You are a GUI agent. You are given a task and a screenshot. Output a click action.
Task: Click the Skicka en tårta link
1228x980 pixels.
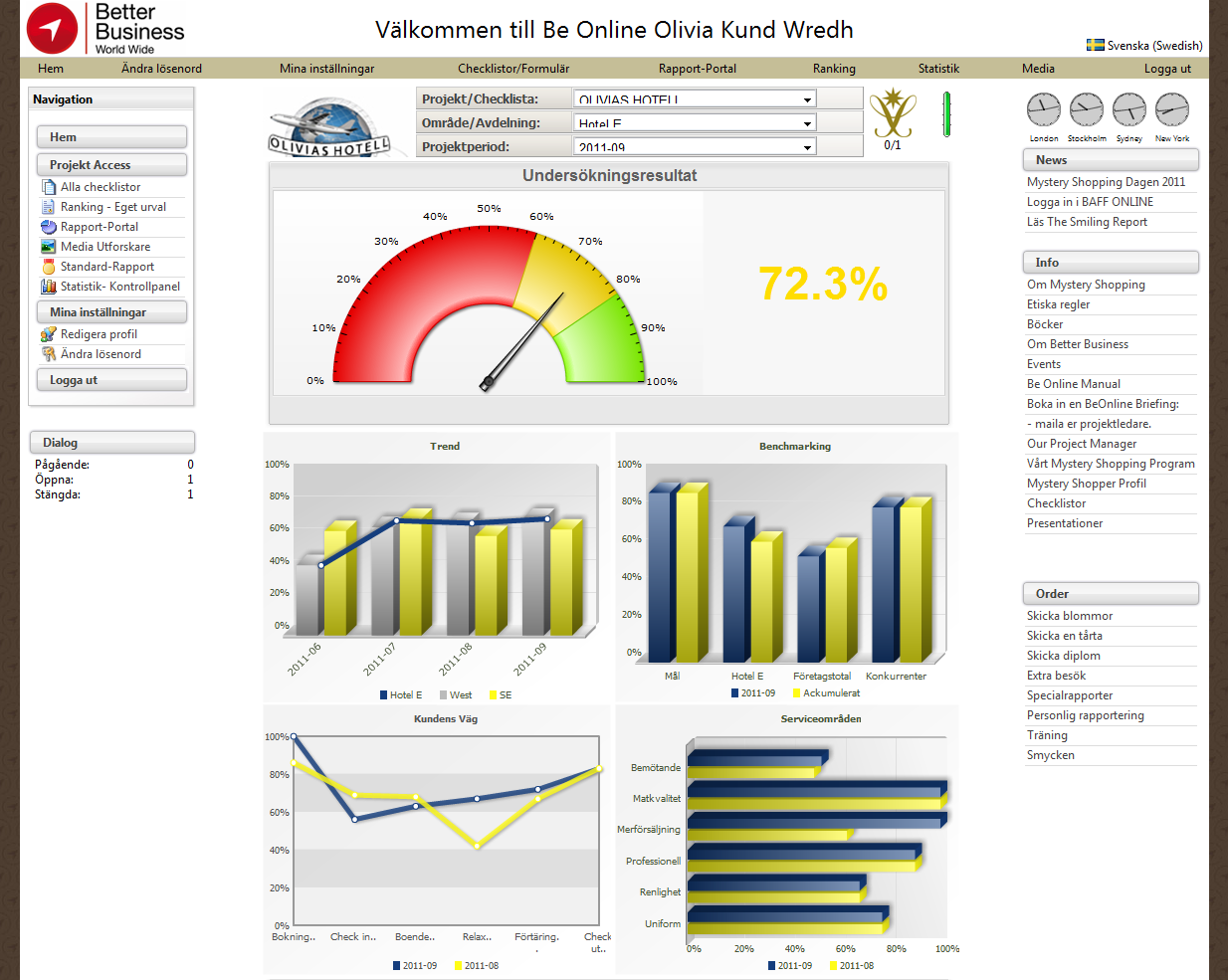pyautogui.click(x=1065, y=636)
